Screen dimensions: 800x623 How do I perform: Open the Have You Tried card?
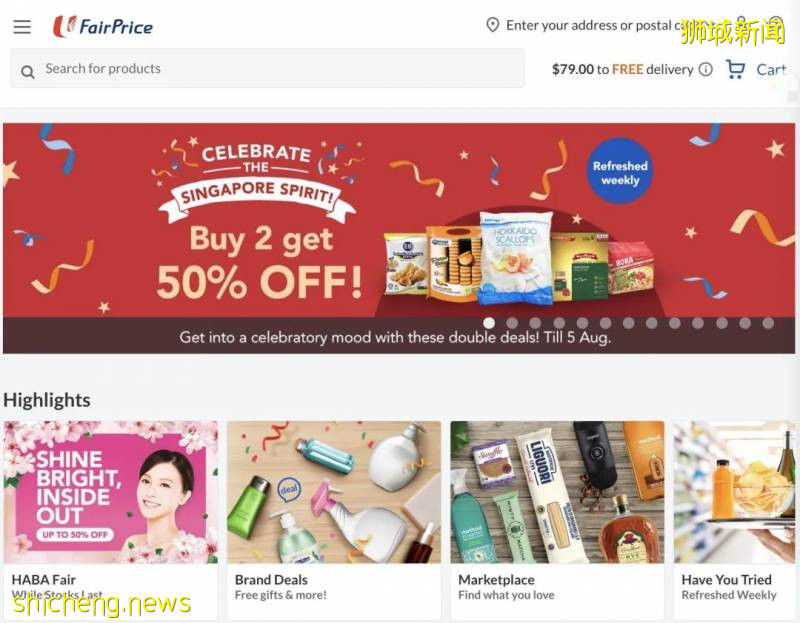[x=734, y=520]
